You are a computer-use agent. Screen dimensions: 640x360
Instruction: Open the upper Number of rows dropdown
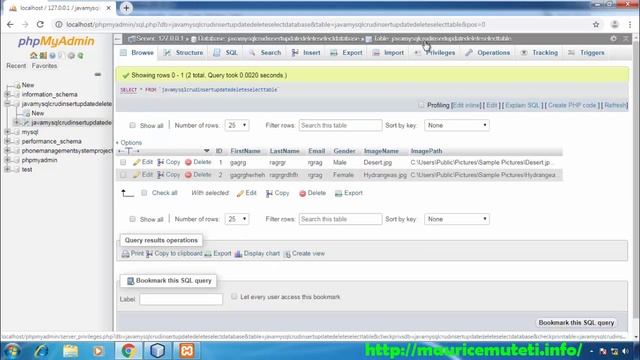pos(237,126)
